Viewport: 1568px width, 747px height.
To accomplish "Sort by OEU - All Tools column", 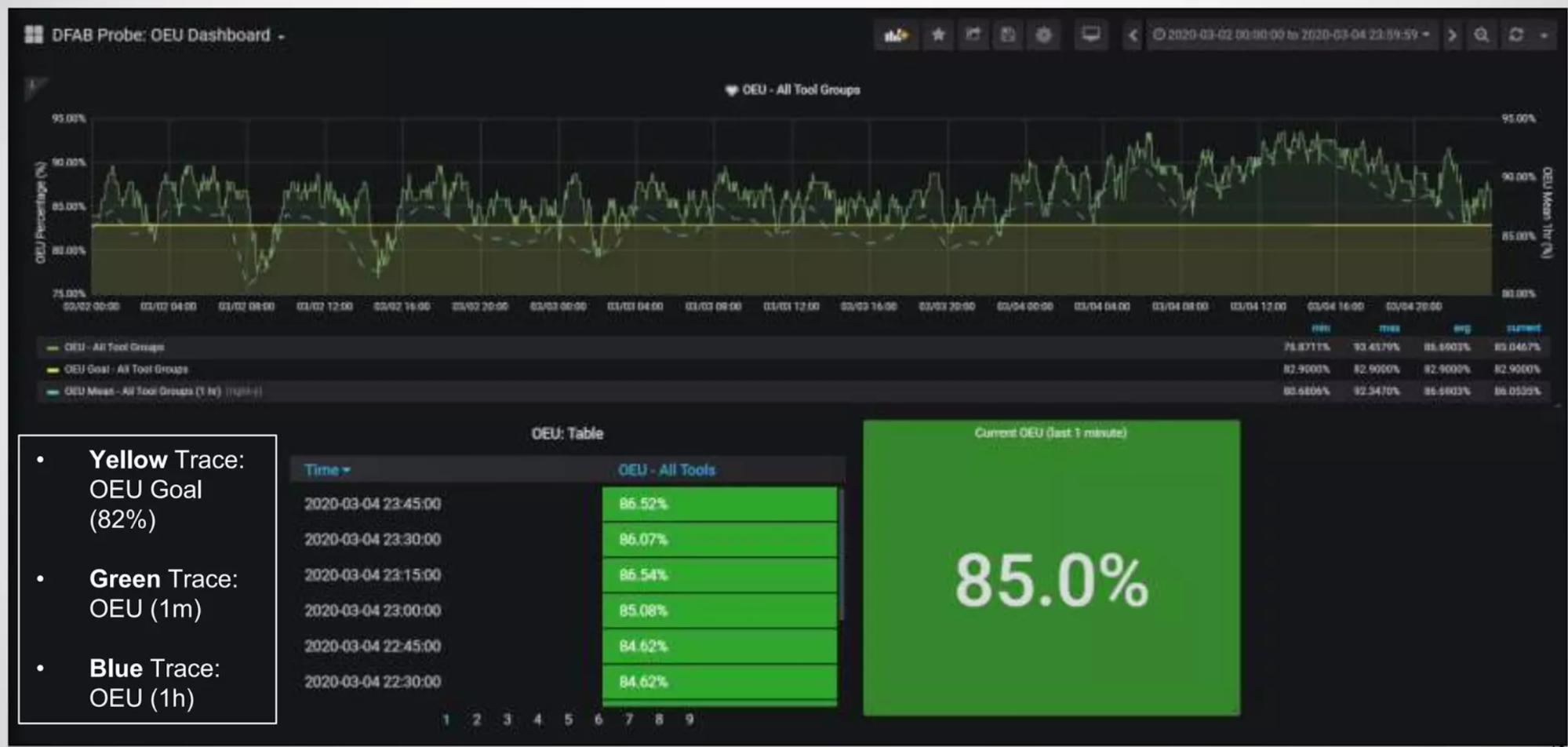I will pyautogui.click(x=667, y=470).
